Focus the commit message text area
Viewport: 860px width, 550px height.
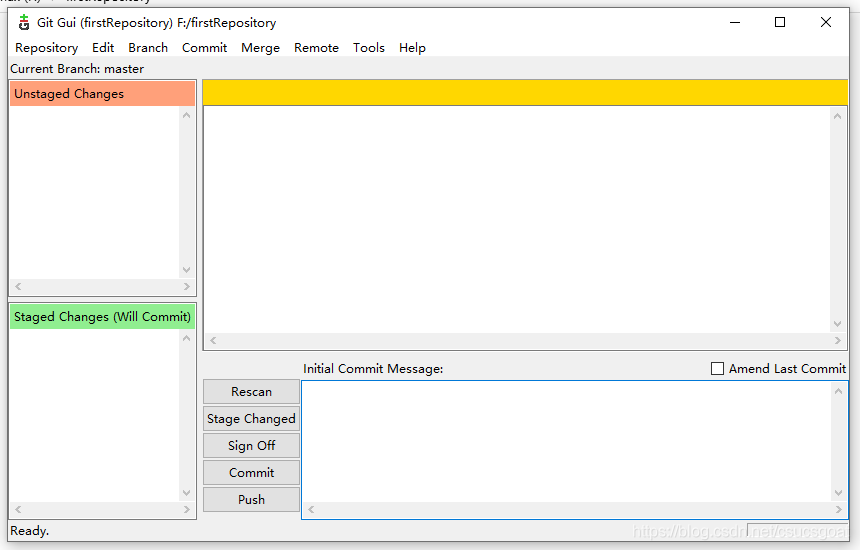568,442
